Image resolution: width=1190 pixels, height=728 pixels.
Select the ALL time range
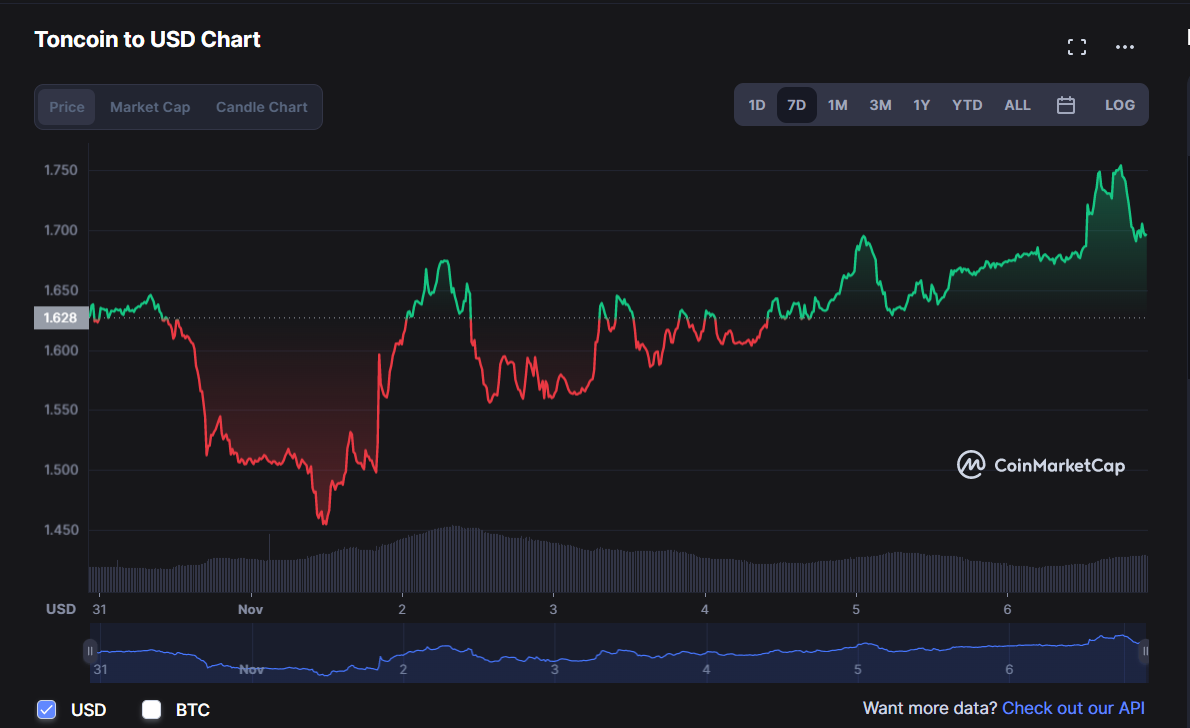[x=1017, y=105]
